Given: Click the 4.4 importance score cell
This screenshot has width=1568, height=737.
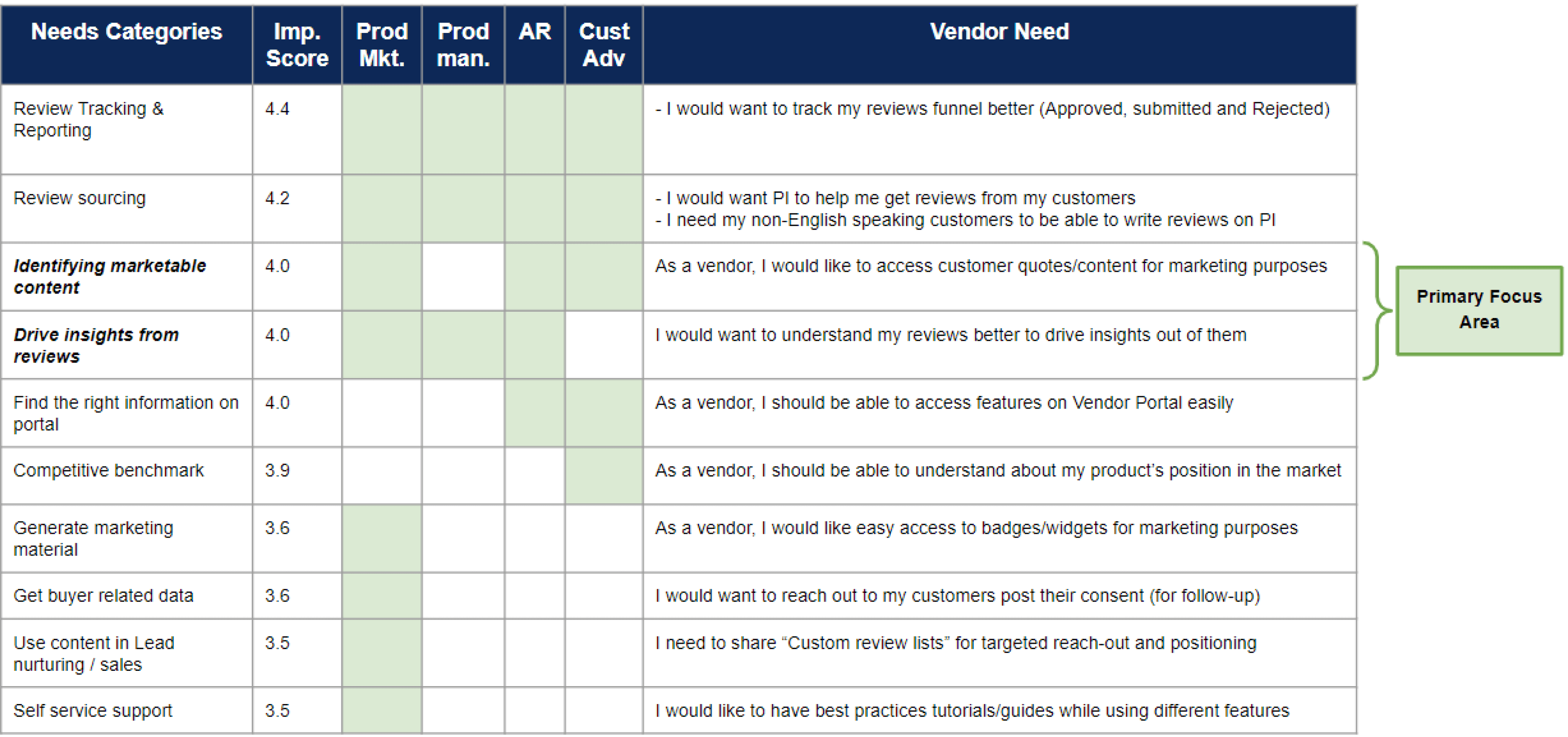Looking at the screenshot, I should pyautogui.click(x=297, y=129).
